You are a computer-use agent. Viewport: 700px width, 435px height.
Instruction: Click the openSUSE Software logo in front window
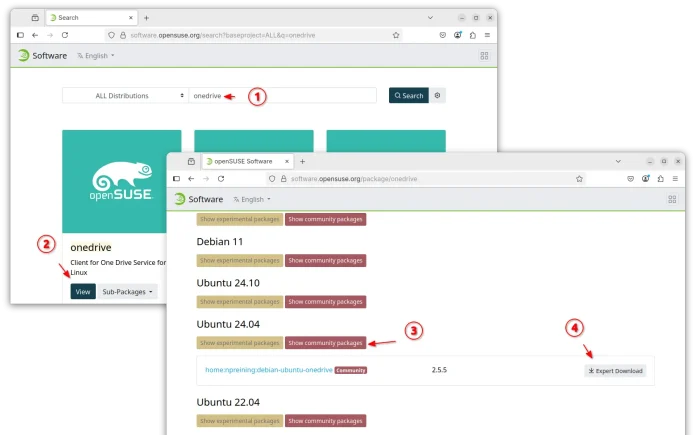(x=197, y=199)
